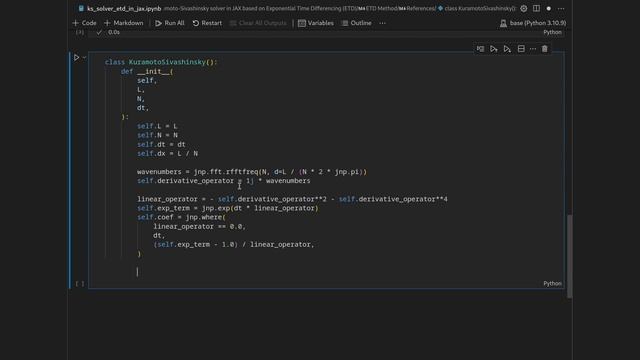Open run options dropdown beside cell
Screen dimensions: 640x360
tap(84, 58)
